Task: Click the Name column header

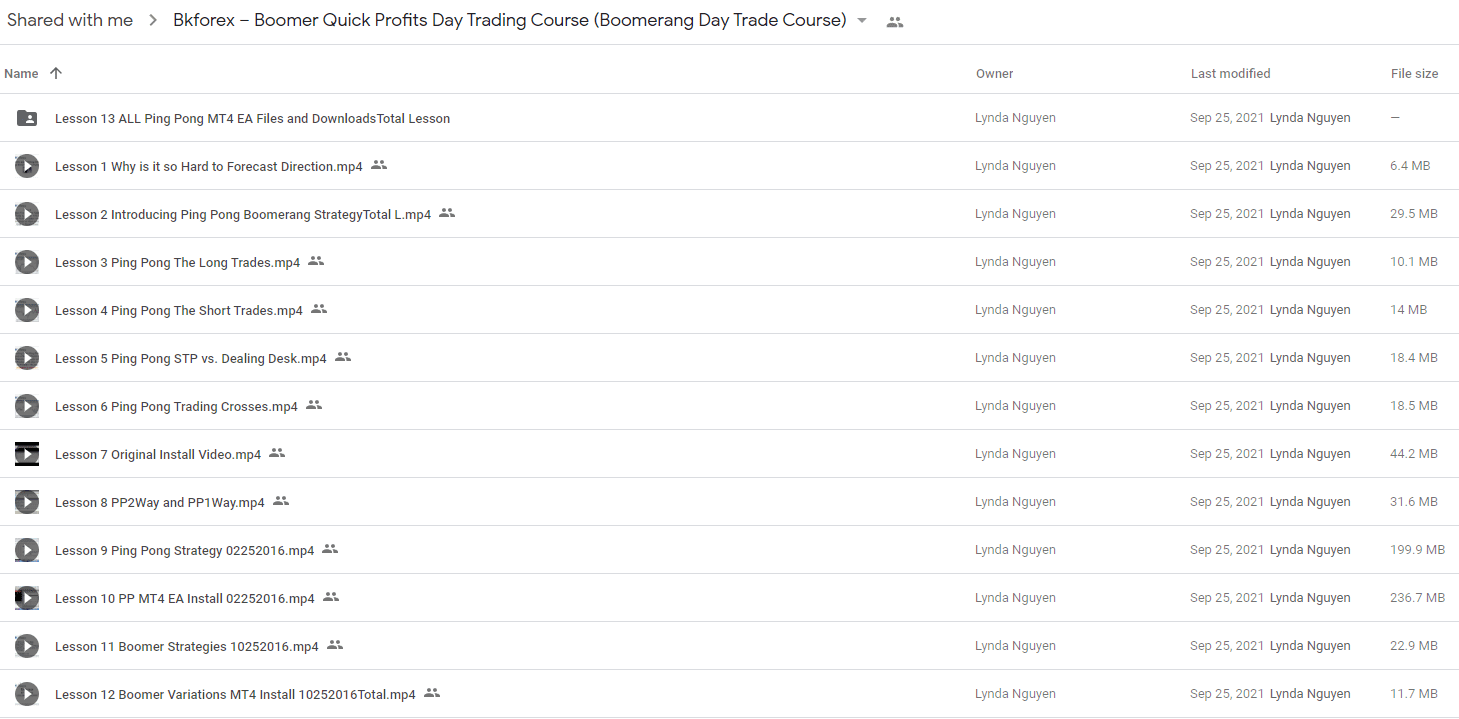Action: pyautogui.click(x=21, y=73)
